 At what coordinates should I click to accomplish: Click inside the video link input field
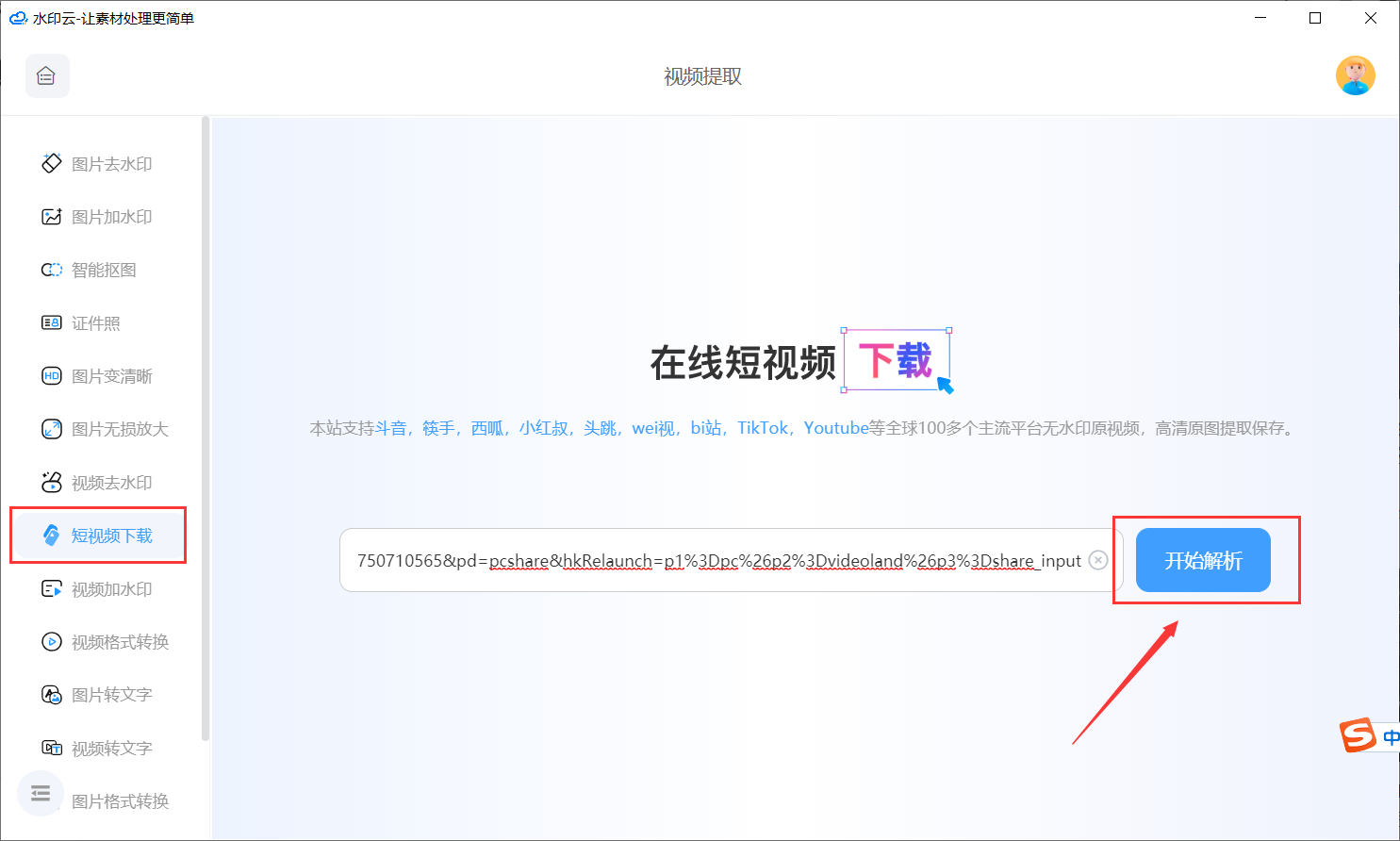[716, 560]
